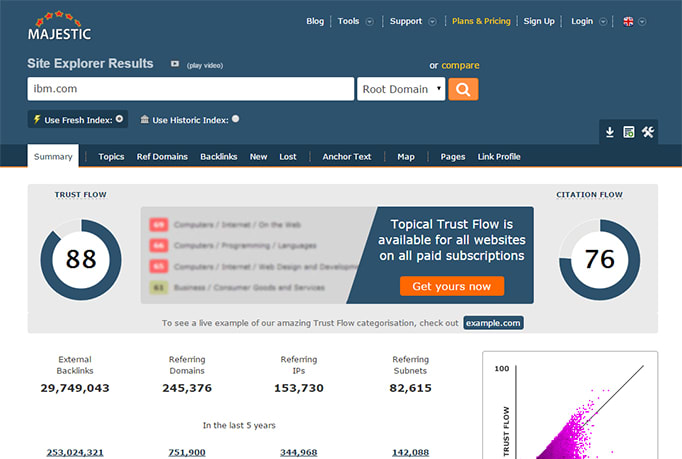Click the 142,088 referring subnets link
The width and height of the screenshot is (682, 459).
tap(410, 452)
